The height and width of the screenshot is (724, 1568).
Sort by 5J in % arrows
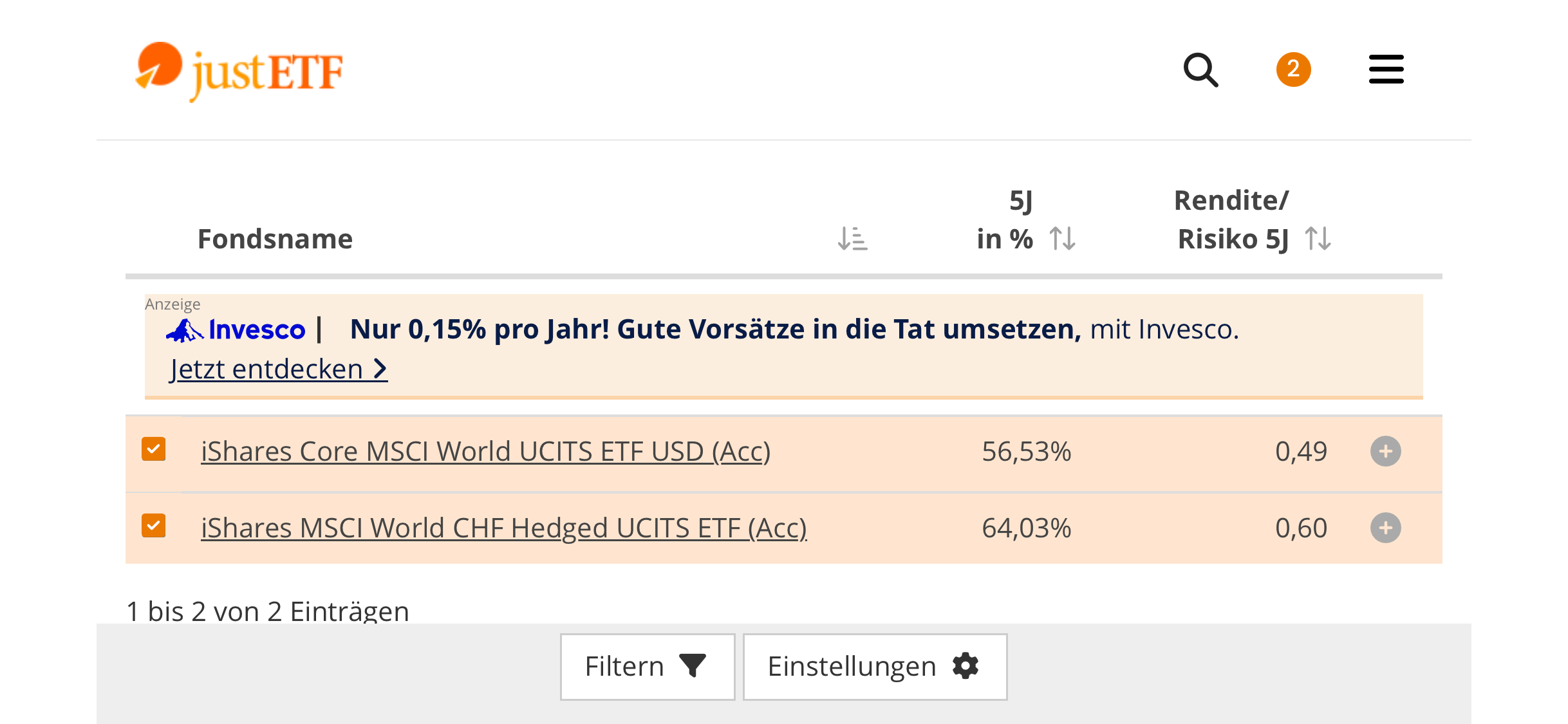point(1062,239)
